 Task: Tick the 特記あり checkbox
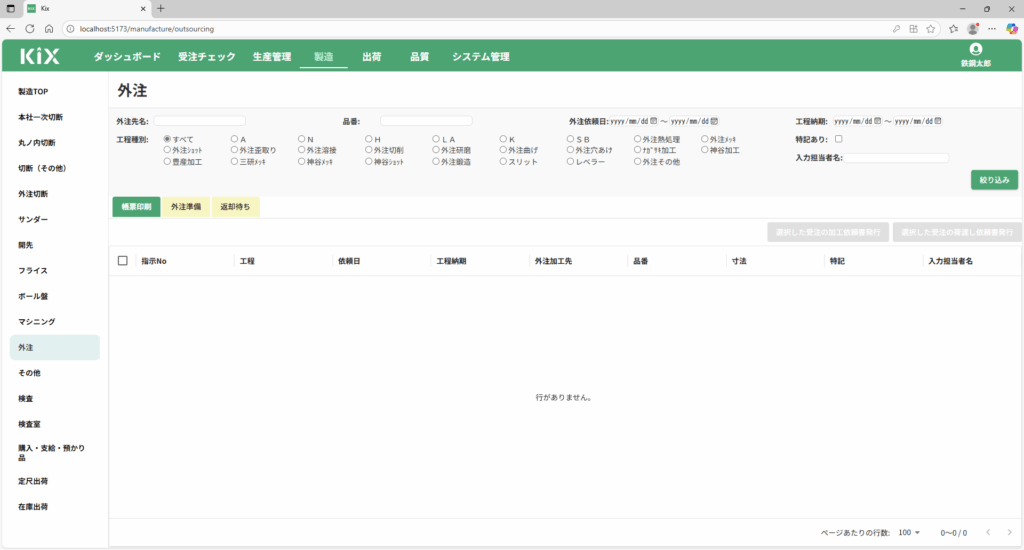click(x=839, y=139)
